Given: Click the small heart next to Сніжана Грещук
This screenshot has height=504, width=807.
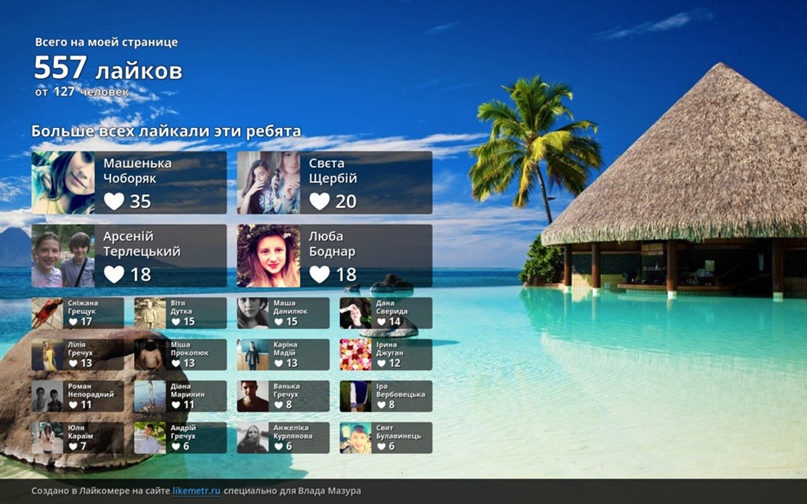Looking at the screenshot, I should pyautogui.click(x=73, y=322).
